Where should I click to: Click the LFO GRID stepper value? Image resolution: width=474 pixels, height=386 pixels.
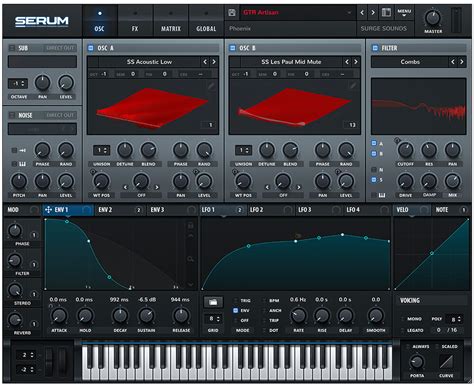(213, 319)
